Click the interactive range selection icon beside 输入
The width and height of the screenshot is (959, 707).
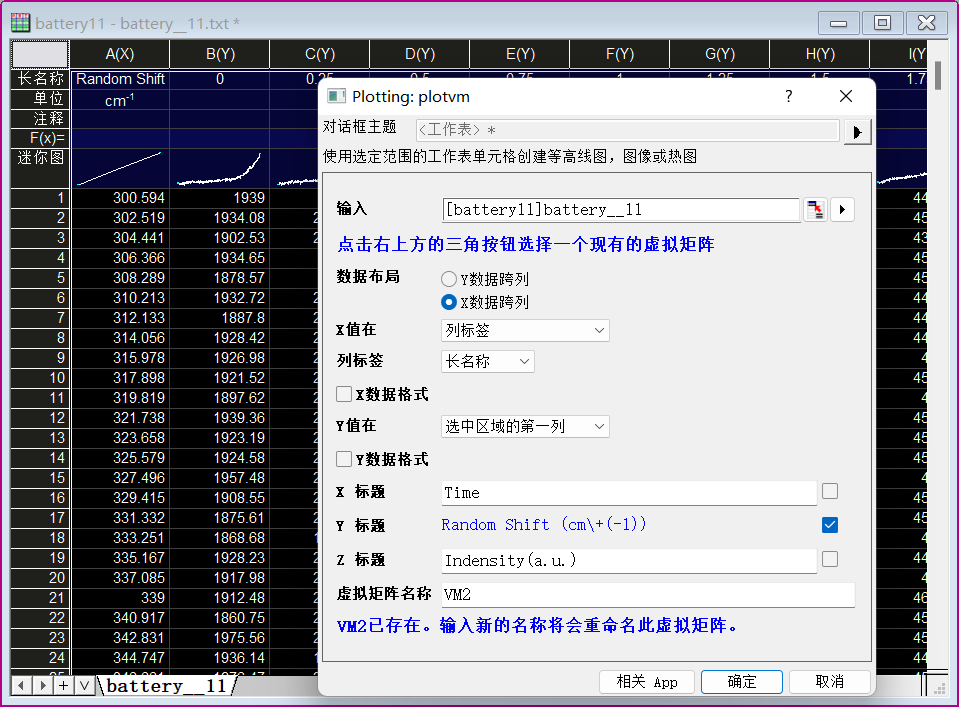click(815, 209)
